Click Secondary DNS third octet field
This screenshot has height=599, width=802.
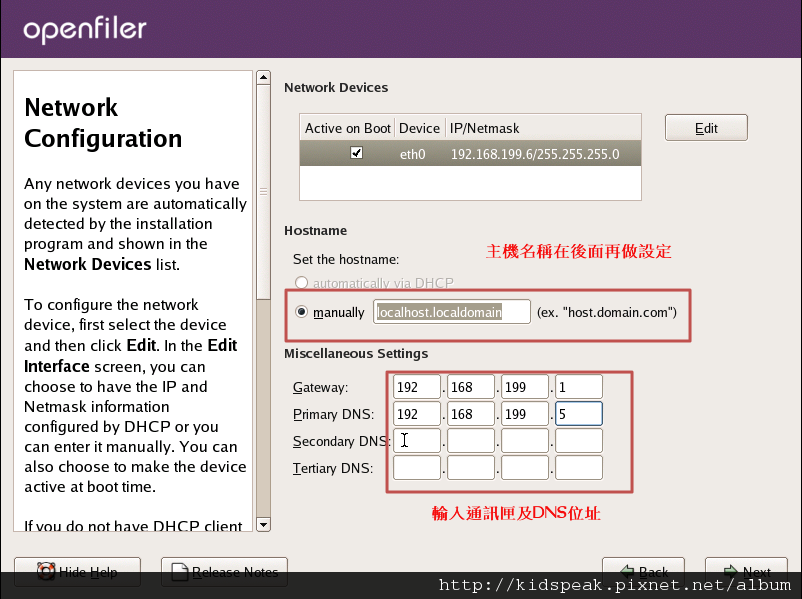pyautogui.click(x=525, y=441)
